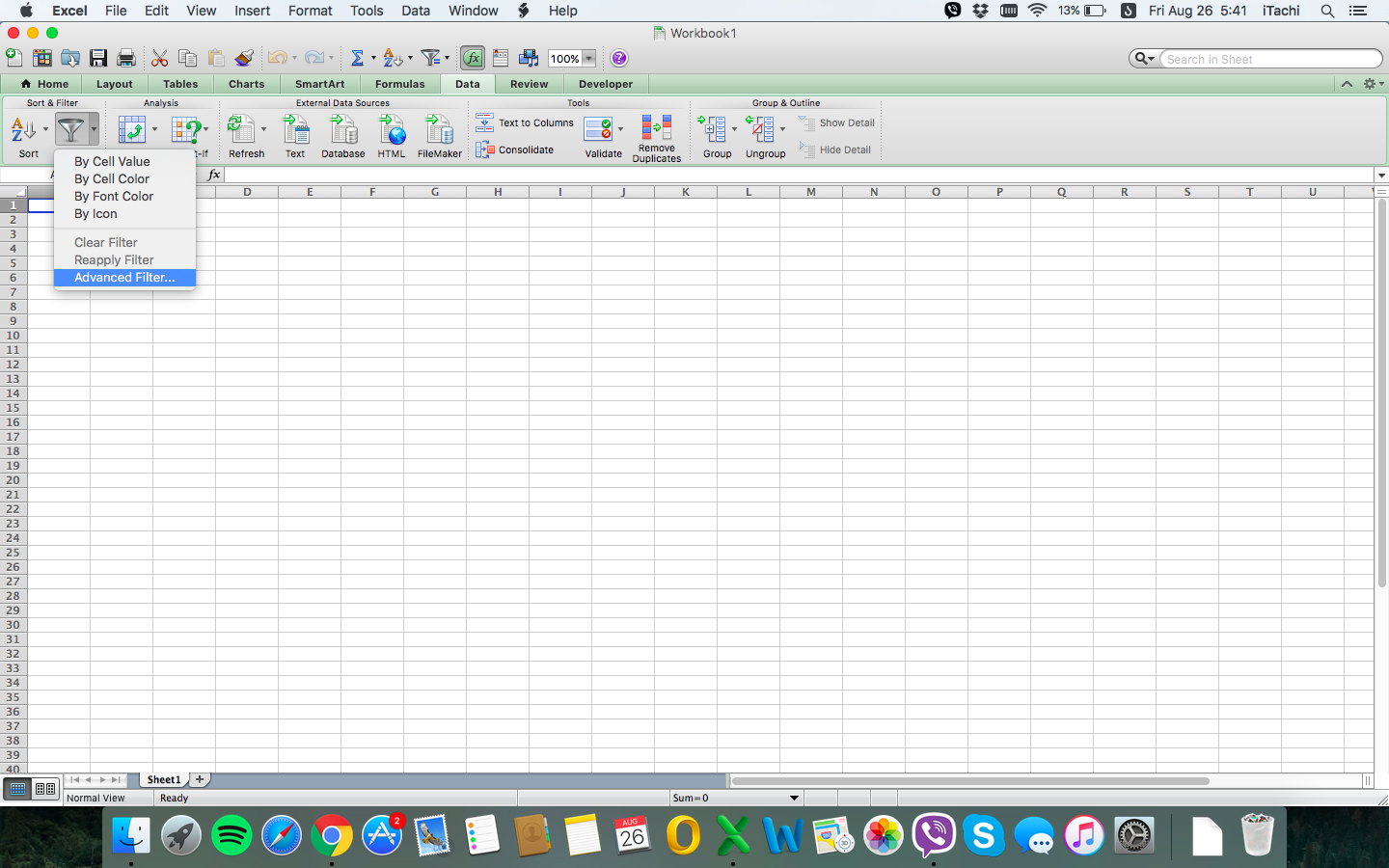Open the Media Browser icon
Screen dimensions: 1389x868
click(529, 58)
